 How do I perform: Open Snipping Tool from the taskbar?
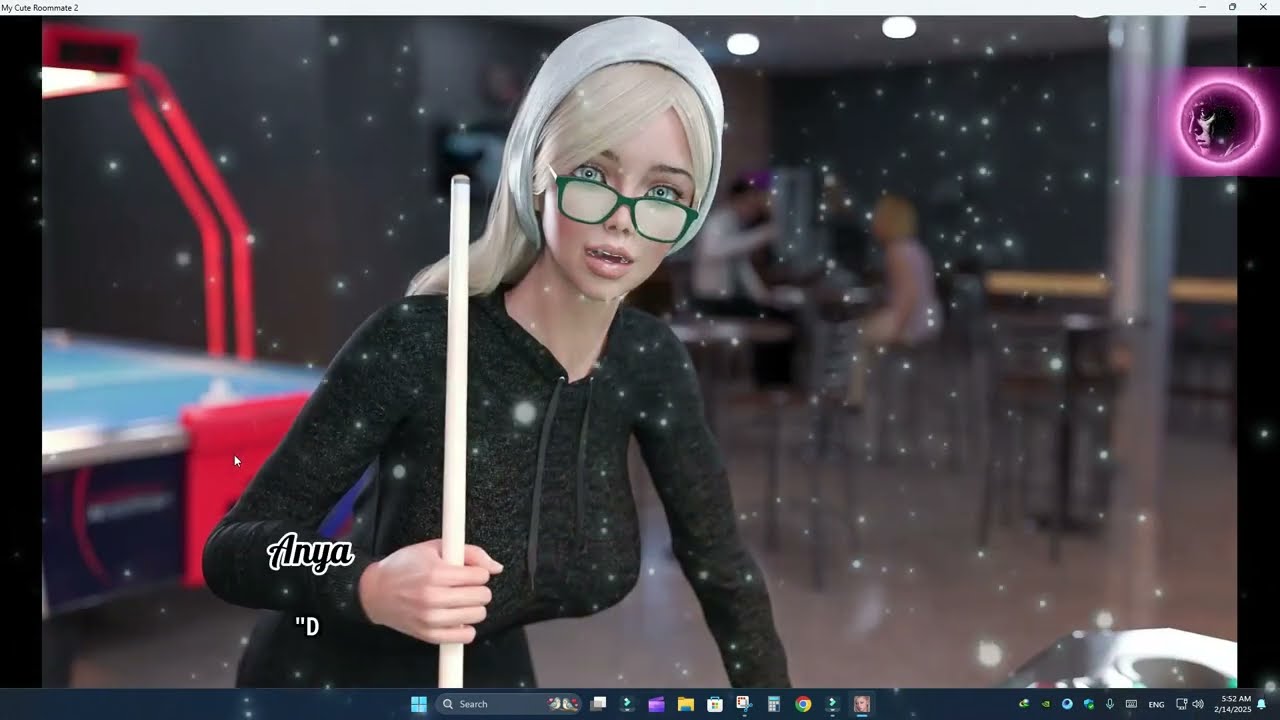coord(744,704)
